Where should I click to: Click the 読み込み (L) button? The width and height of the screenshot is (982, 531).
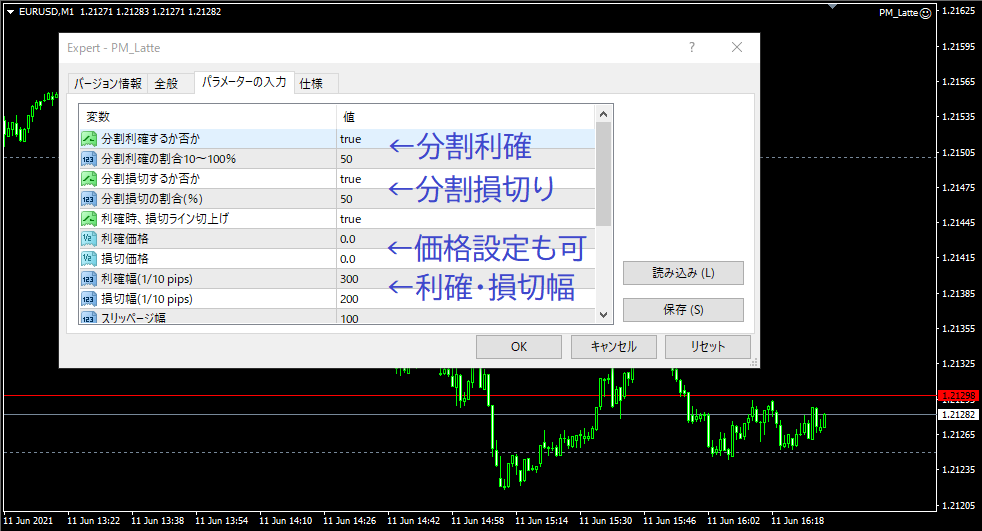[x=683, y=273]
